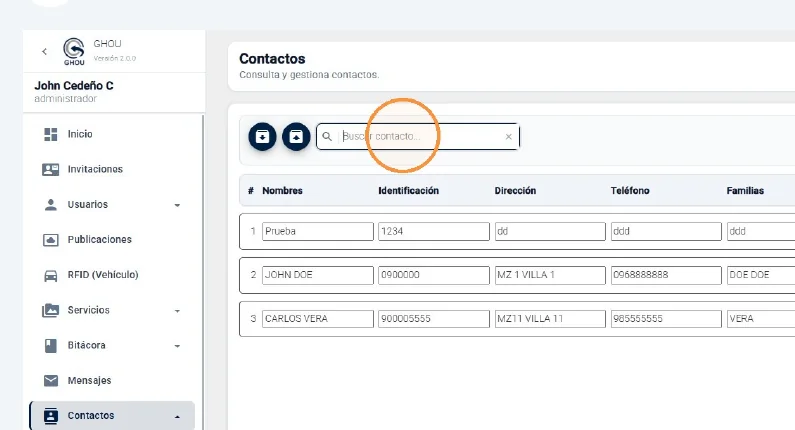Edit phone field 985555555
Image resolution: width=795 pixels, height=430 pixels.
[x=666, y=319]
